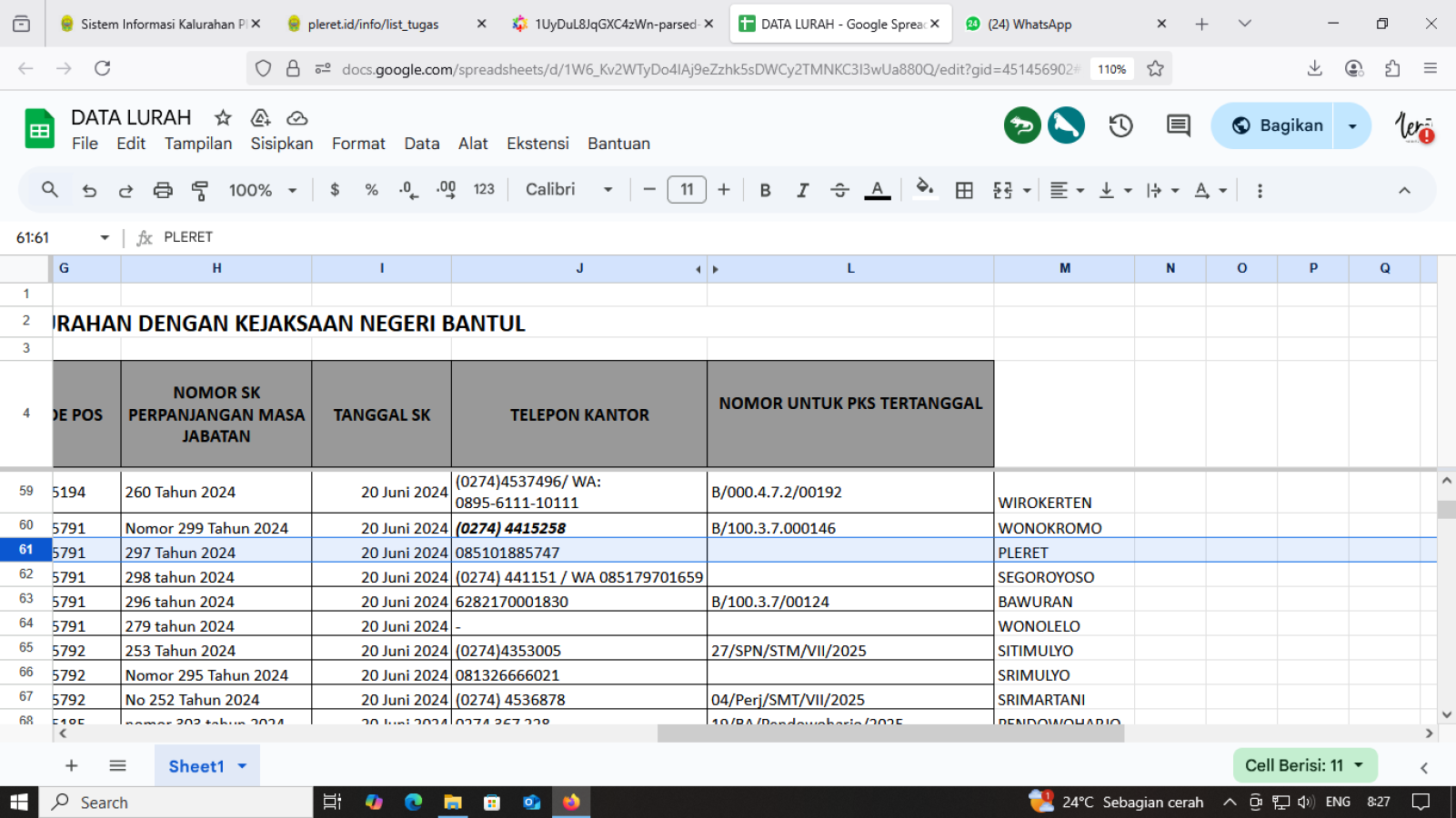Check the cloud document status icon
The width and height of the screenshot is (1456, 818).
point(297,118)
